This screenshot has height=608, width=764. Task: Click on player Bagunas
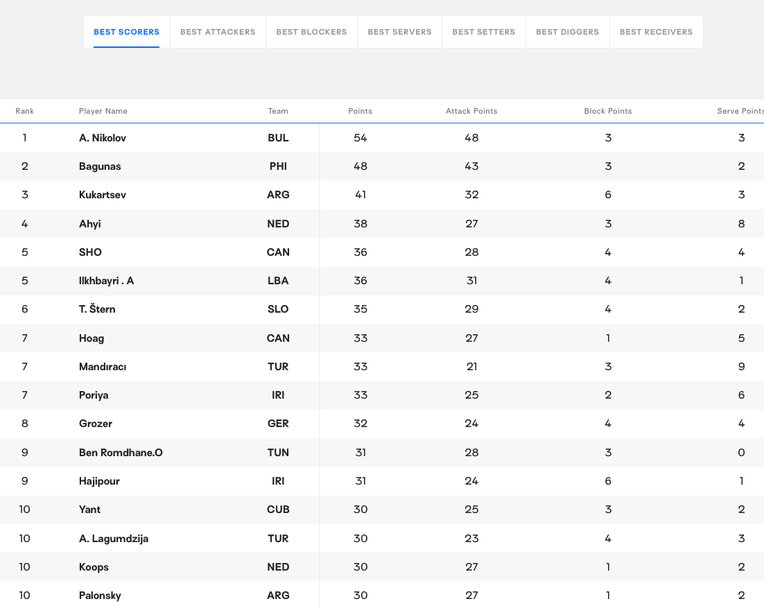pyautogui.click(x=100, y=167)
